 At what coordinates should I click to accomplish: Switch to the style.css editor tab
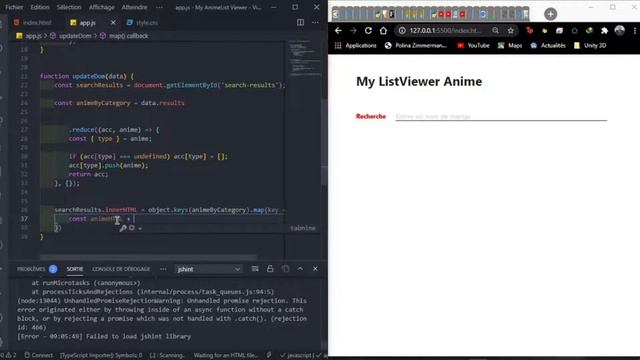142,23
